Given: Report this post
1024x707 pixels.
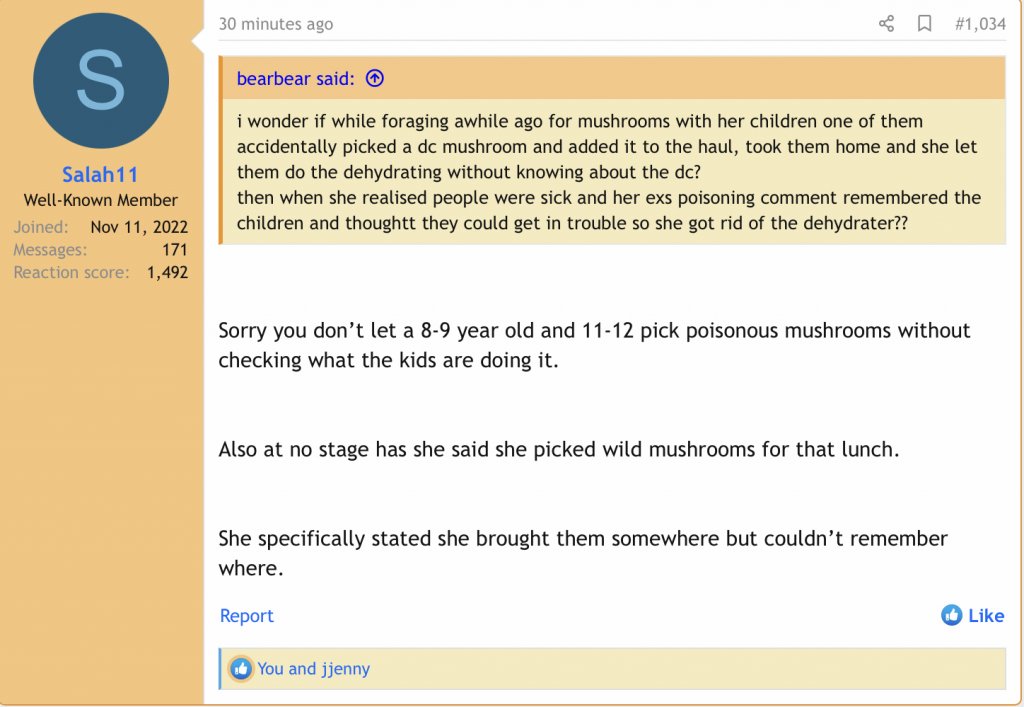Looking at the screenshot, I should tap(246, 616).
